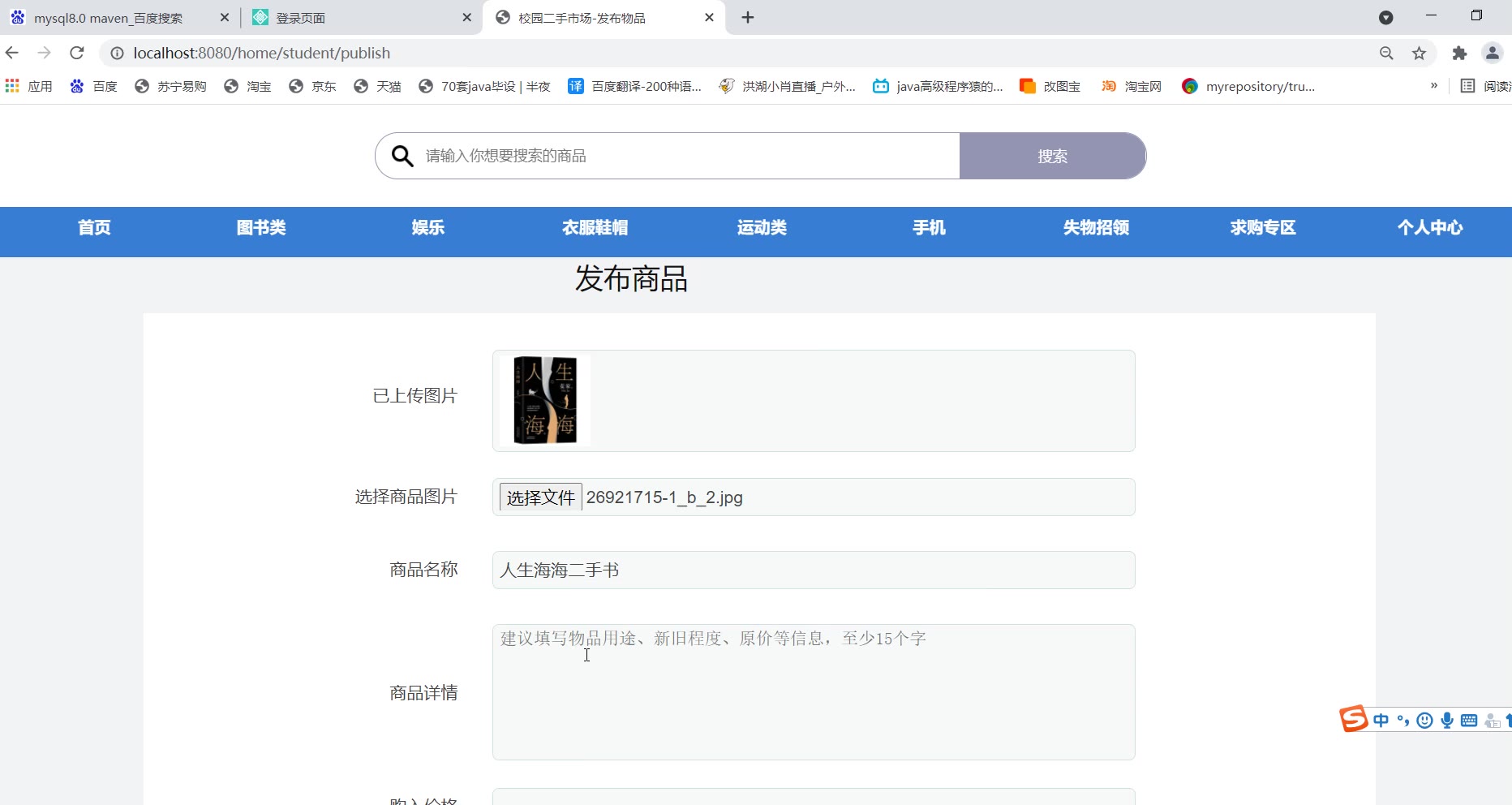Close the mysql8.0 maven tab
The image size is (1512, 805).
225,18
